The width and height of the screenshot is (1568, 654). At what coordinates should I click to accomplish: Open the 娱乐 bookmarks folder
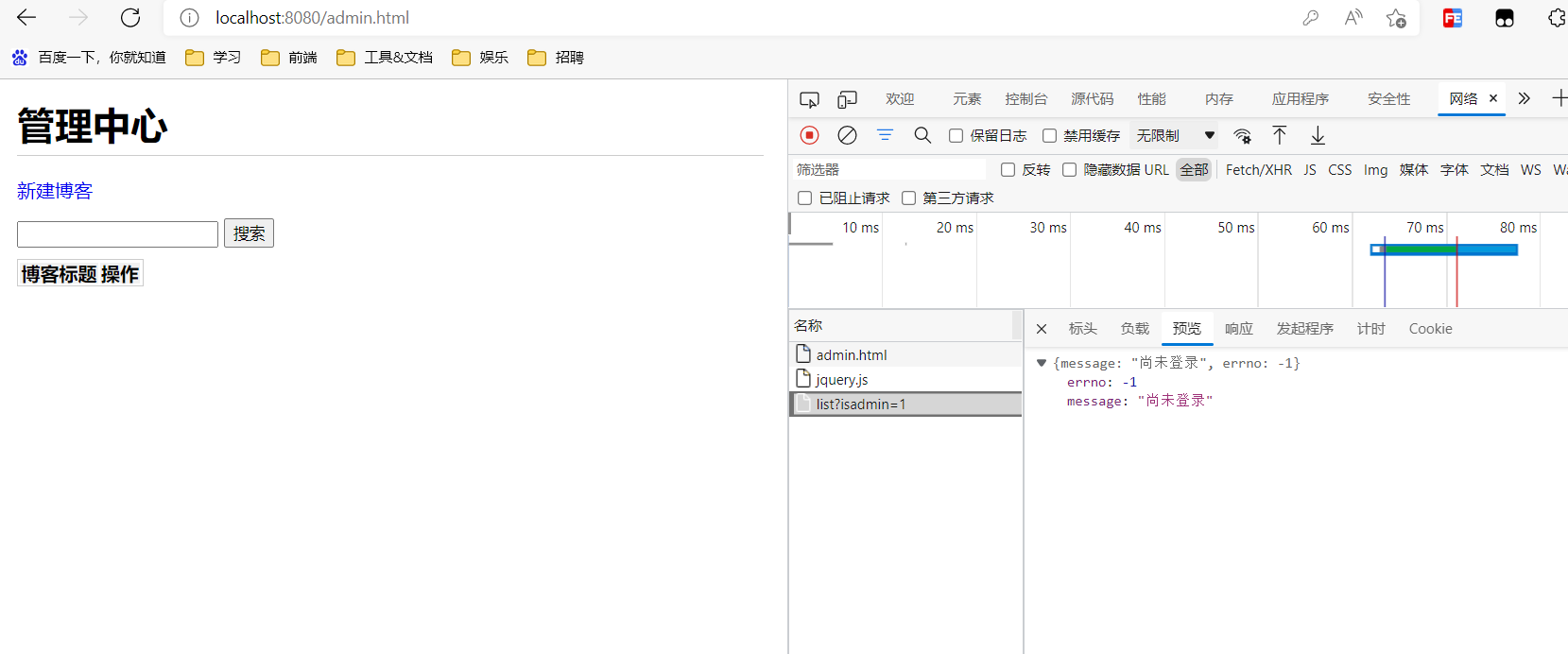[480, 58]
